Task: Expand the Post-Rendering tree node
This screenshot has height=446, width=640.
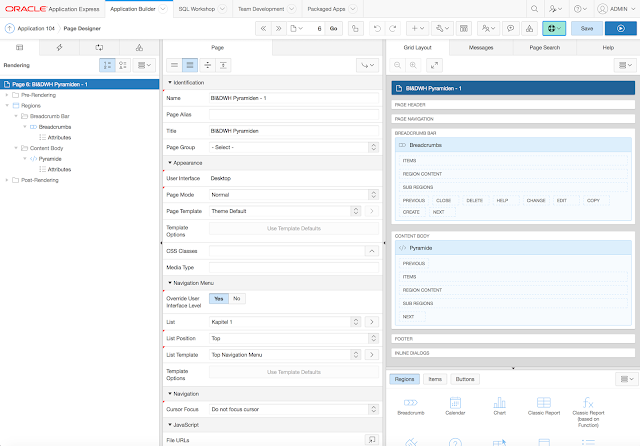Action: pyautogui.click(x=7, y=180)
